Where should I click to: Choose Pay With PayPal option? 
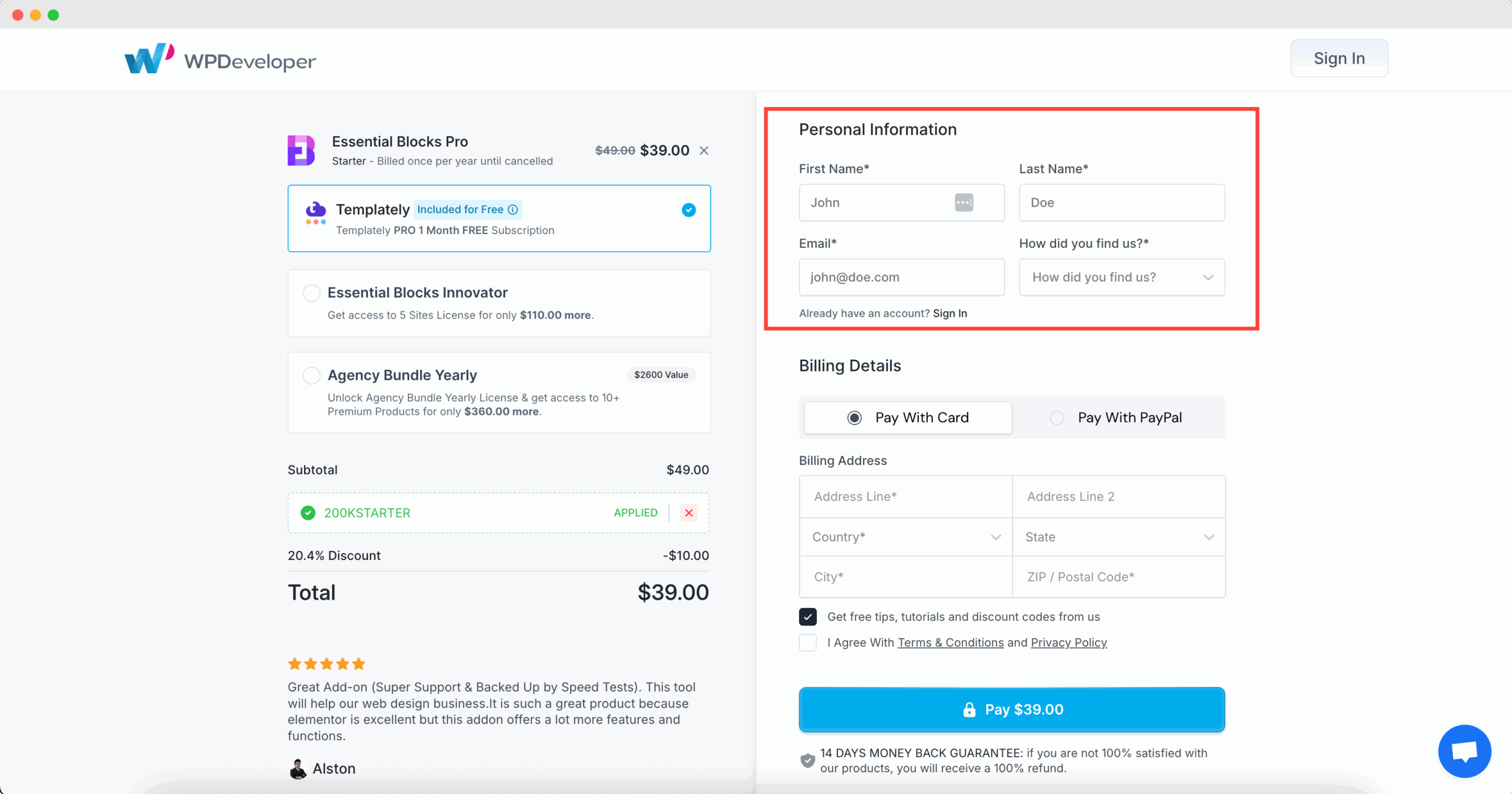pyautogui.click(x=1057, y=417)
